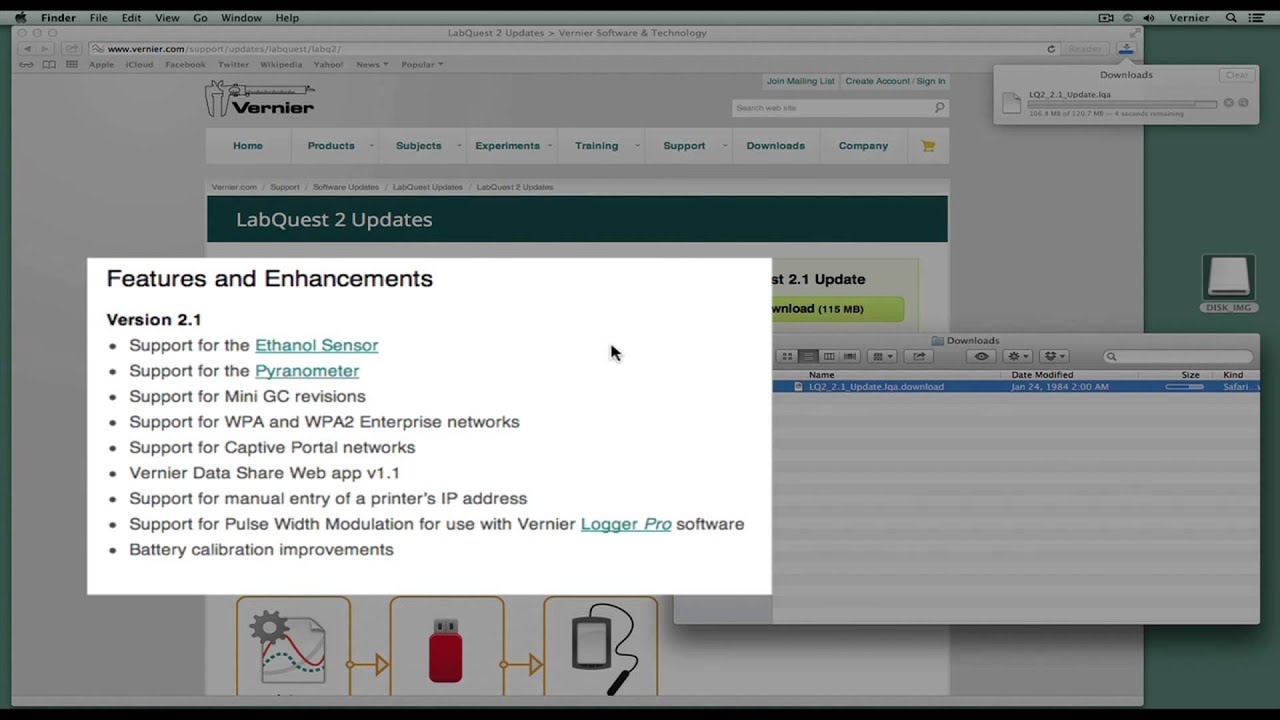
Task: Open the Downloads nav tab
Action: (x=775, y=146)
